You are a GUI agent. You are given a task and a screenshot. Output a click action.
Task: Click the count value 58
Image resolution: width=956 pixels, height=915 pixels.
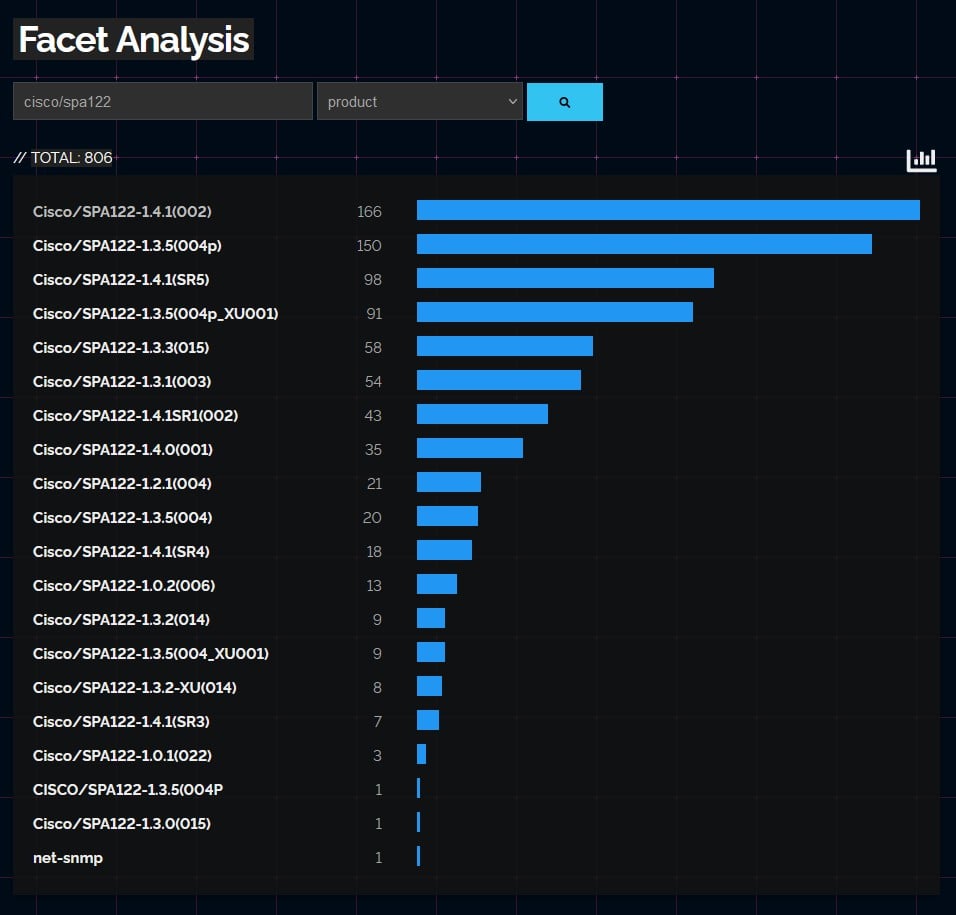pos(373,347)
